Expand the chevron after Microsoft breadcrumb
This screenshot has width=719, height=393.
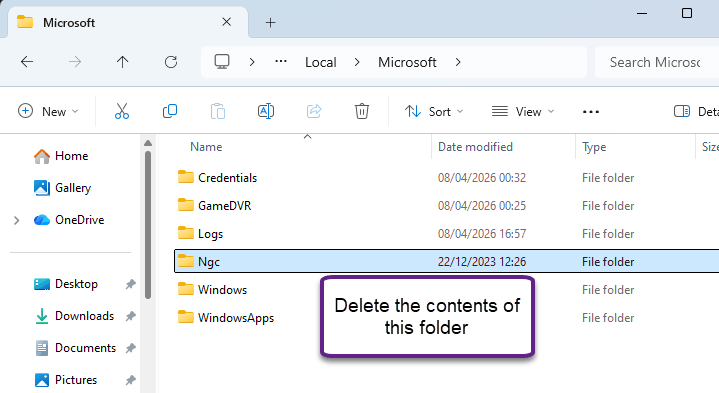pos(458,62)
